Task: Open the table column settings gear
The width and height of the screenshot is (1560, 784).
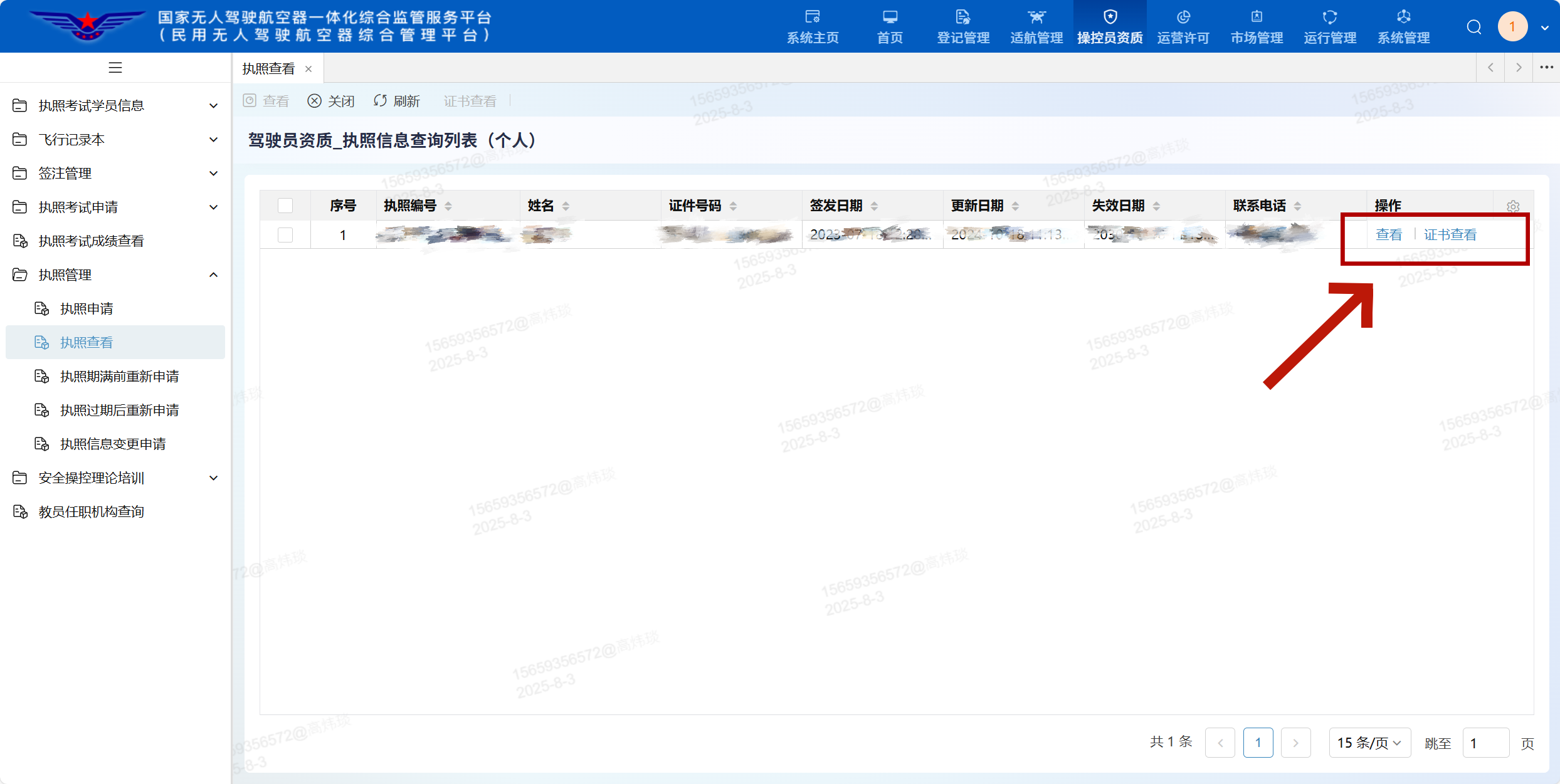Action: [x=1513, y=206]
